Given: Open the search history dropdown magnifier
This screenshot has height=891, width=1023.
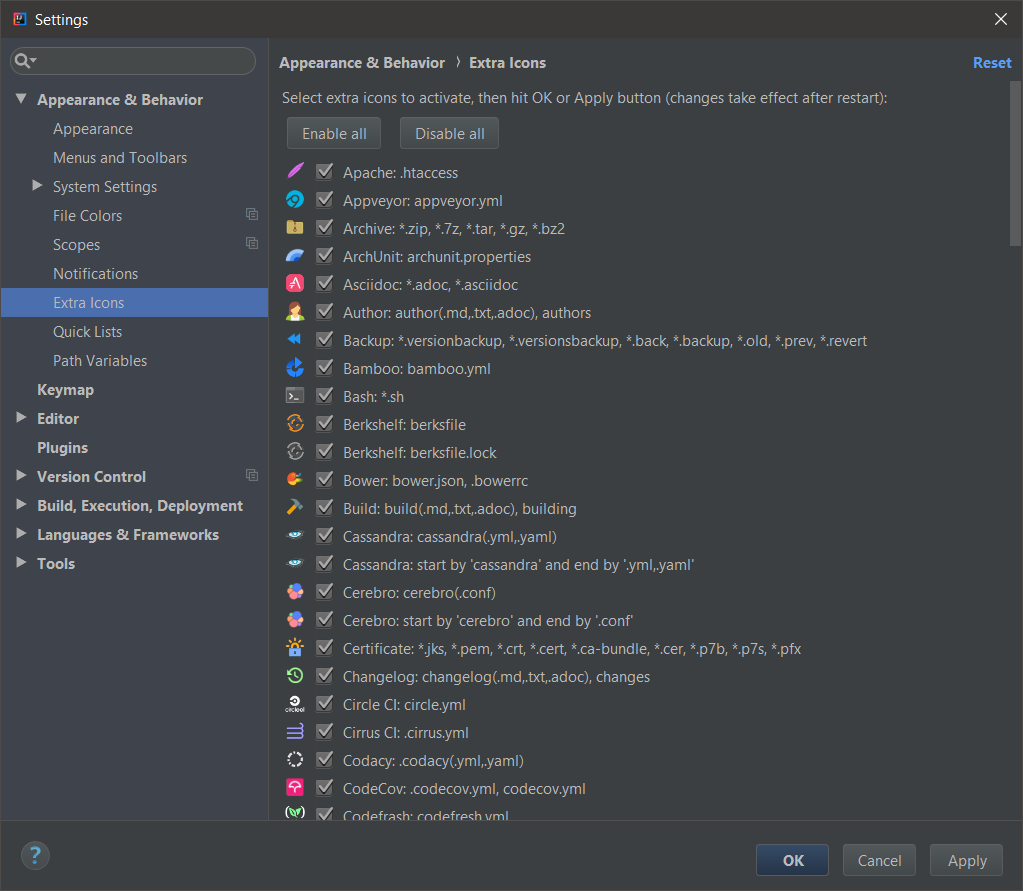Looking at the screenshot, I should [25, 61].
